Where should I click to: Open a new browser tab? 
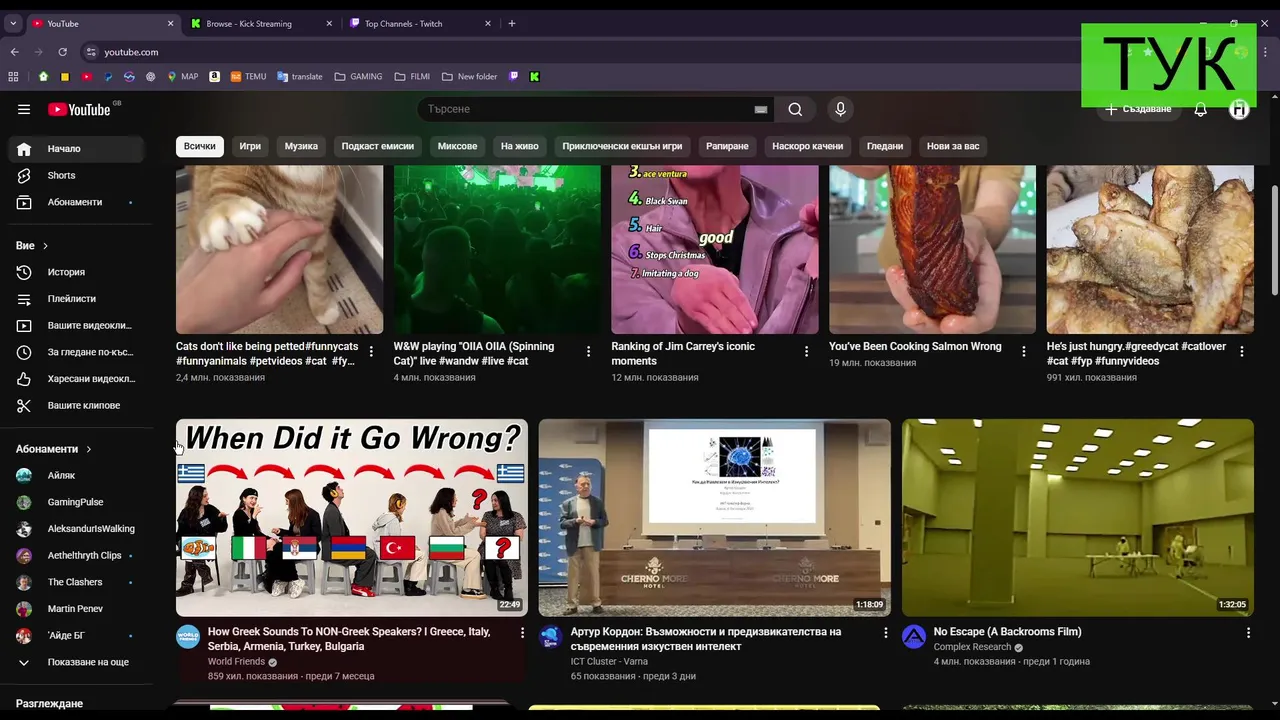click(x=512, y=23)
